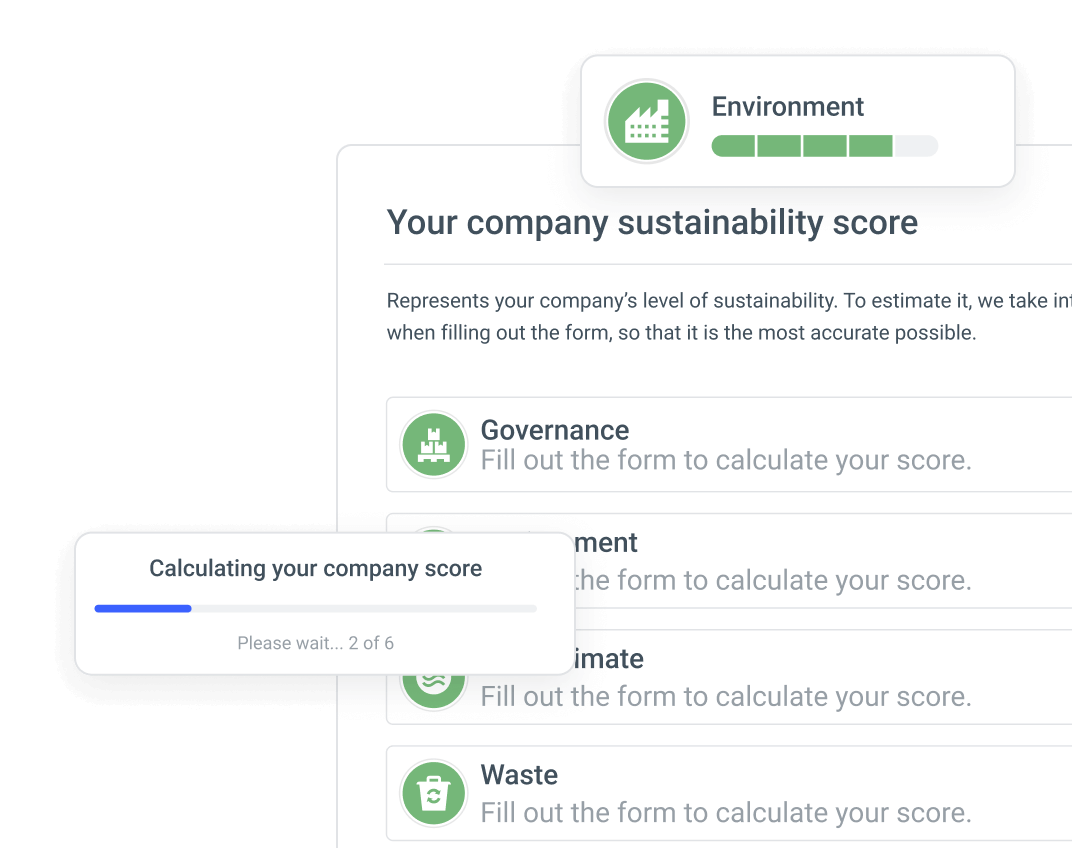Screen dimensions: 1072x848
Task: Click the "Please wait... 2 of 6" text
Action: tap(315, 643)
